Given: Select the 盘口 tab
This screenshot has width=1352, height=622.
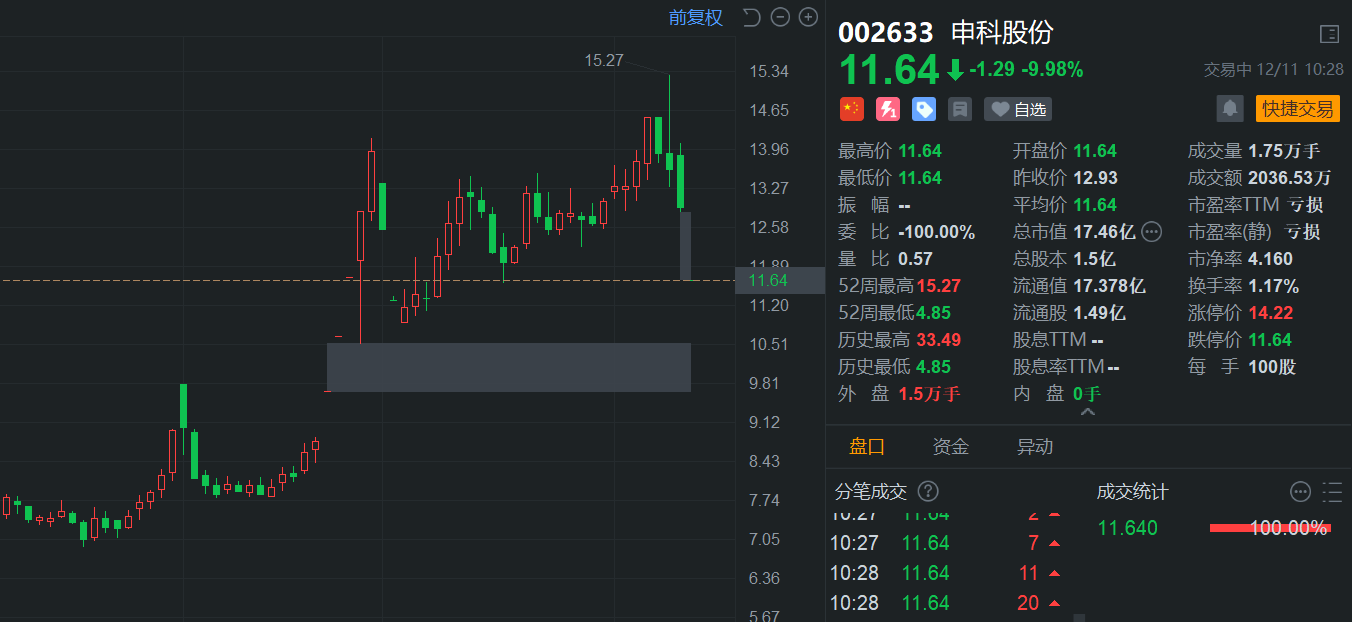Looking at the screenshot, I should 867,447.
